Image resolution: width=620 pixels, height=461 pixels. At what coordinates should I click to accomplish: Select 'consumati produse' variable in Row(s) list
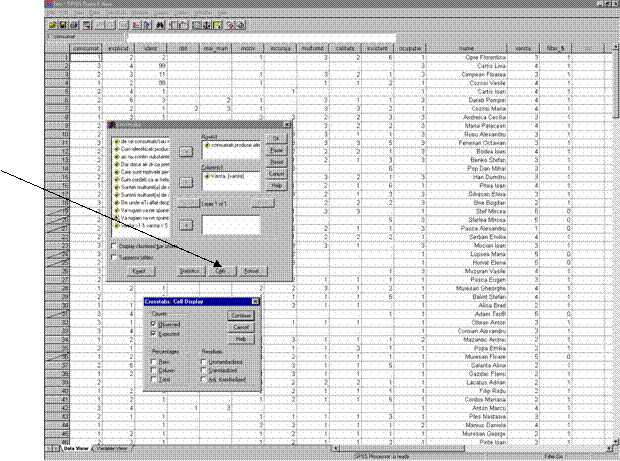tap(232, 145)
